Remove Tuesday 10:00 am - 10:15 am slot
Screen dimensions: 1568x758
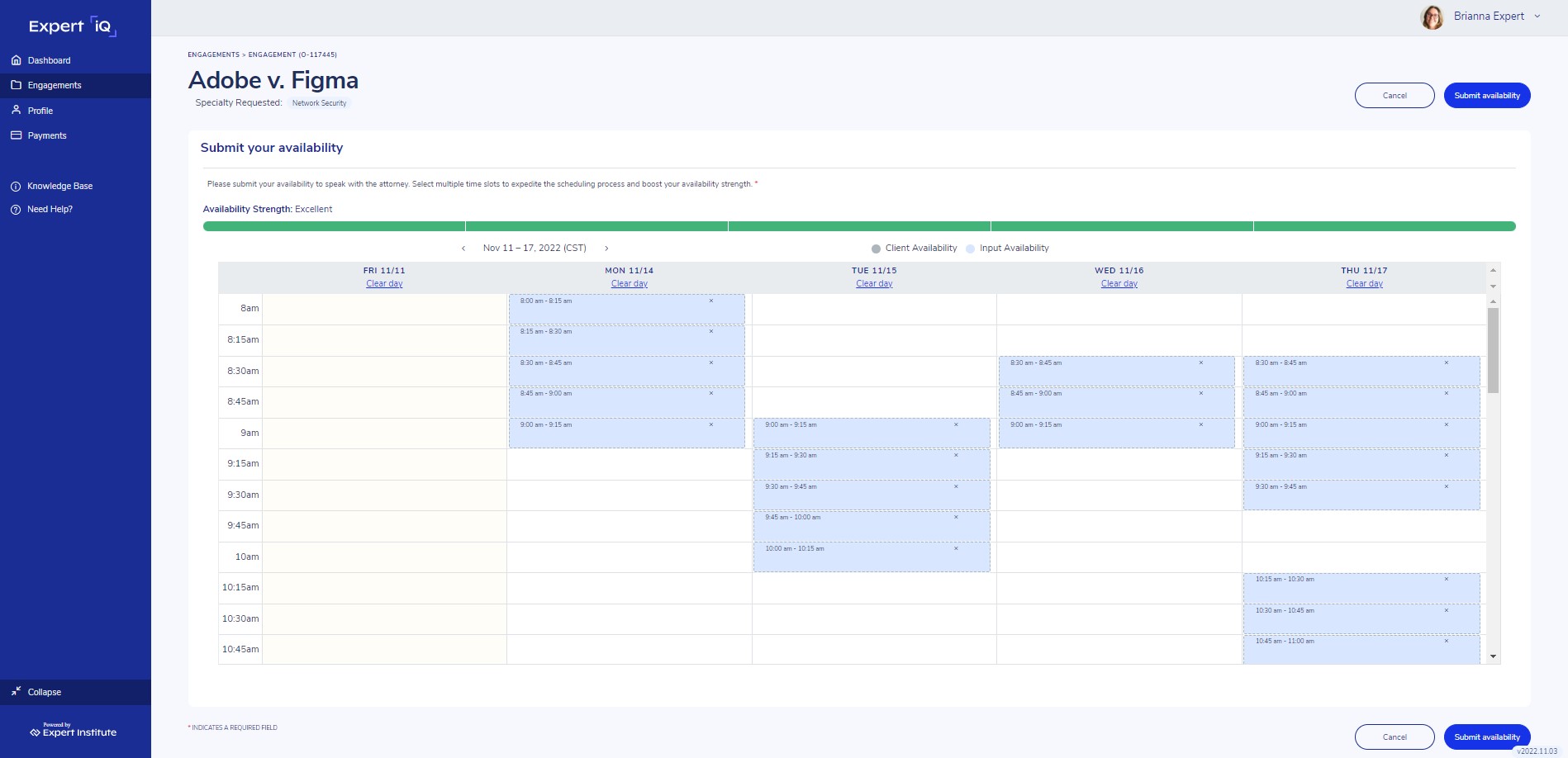tap(956, 548)
